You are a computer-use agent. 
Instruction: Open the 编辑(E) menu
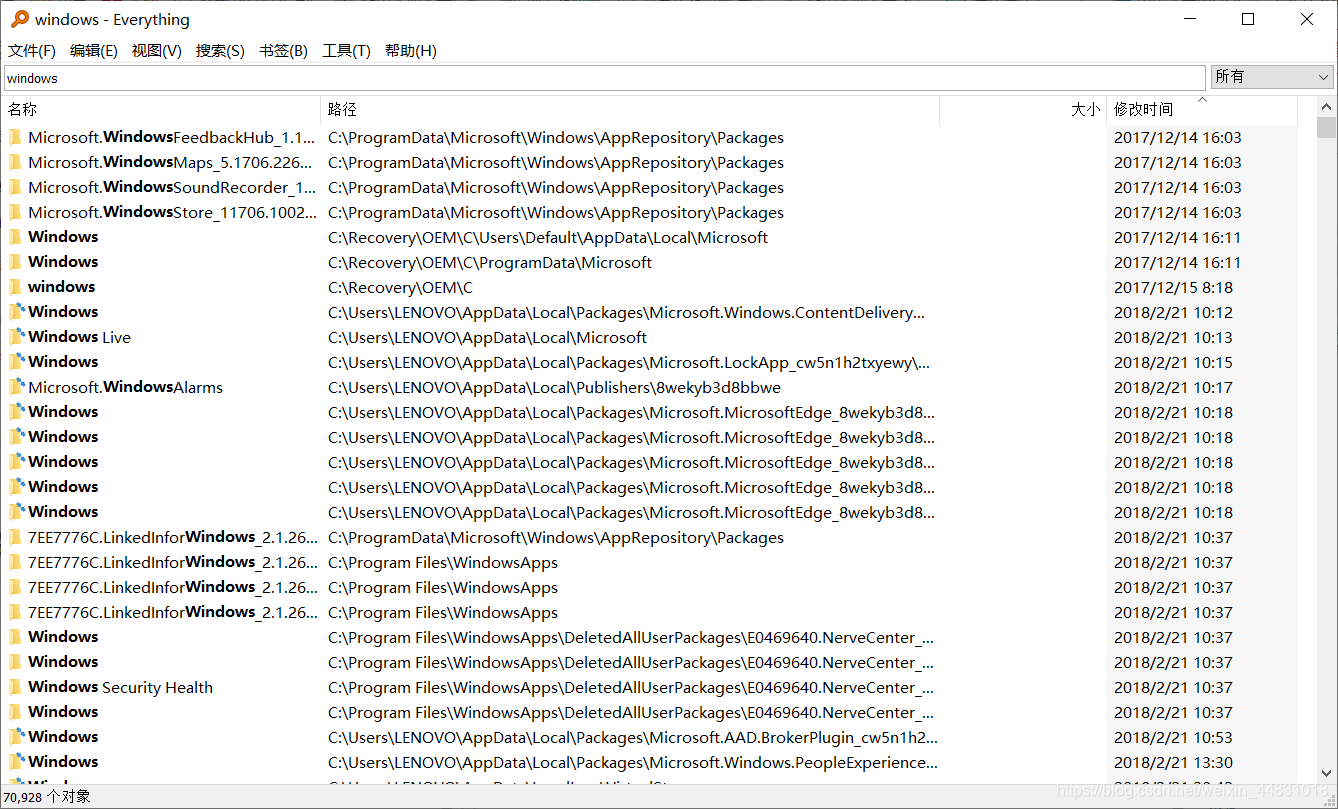click(x=94, y=50)
